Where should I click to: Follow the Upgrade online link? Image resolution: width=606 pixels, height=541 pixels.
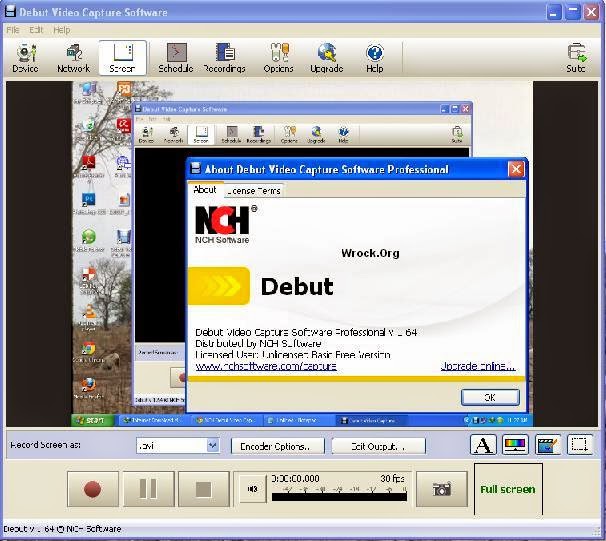point(478,366)
